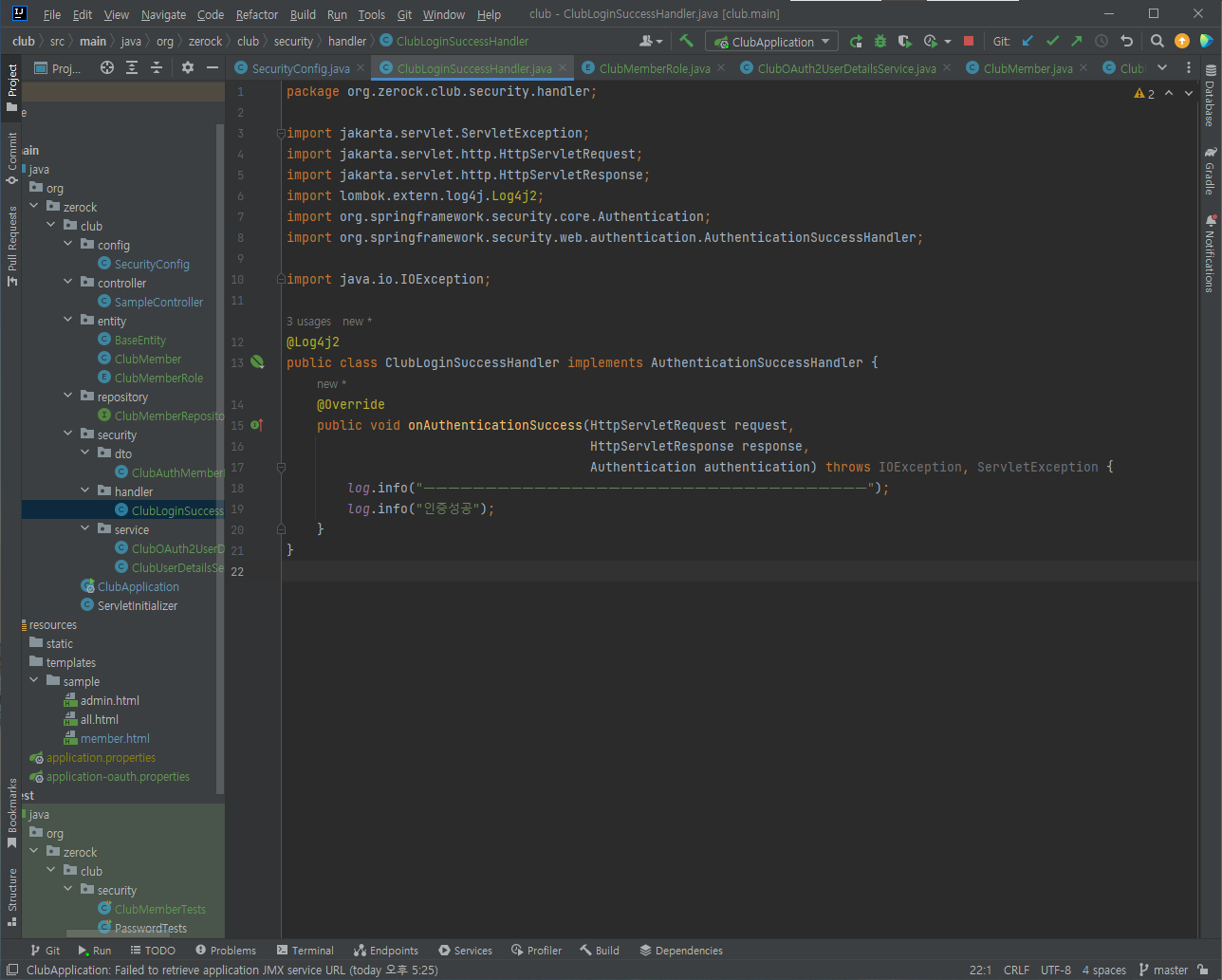Image resolution: width=1222 pixels, height=980 pixels.
Task: Toggle the Bookmarks tool window
Action: (11, 812)
